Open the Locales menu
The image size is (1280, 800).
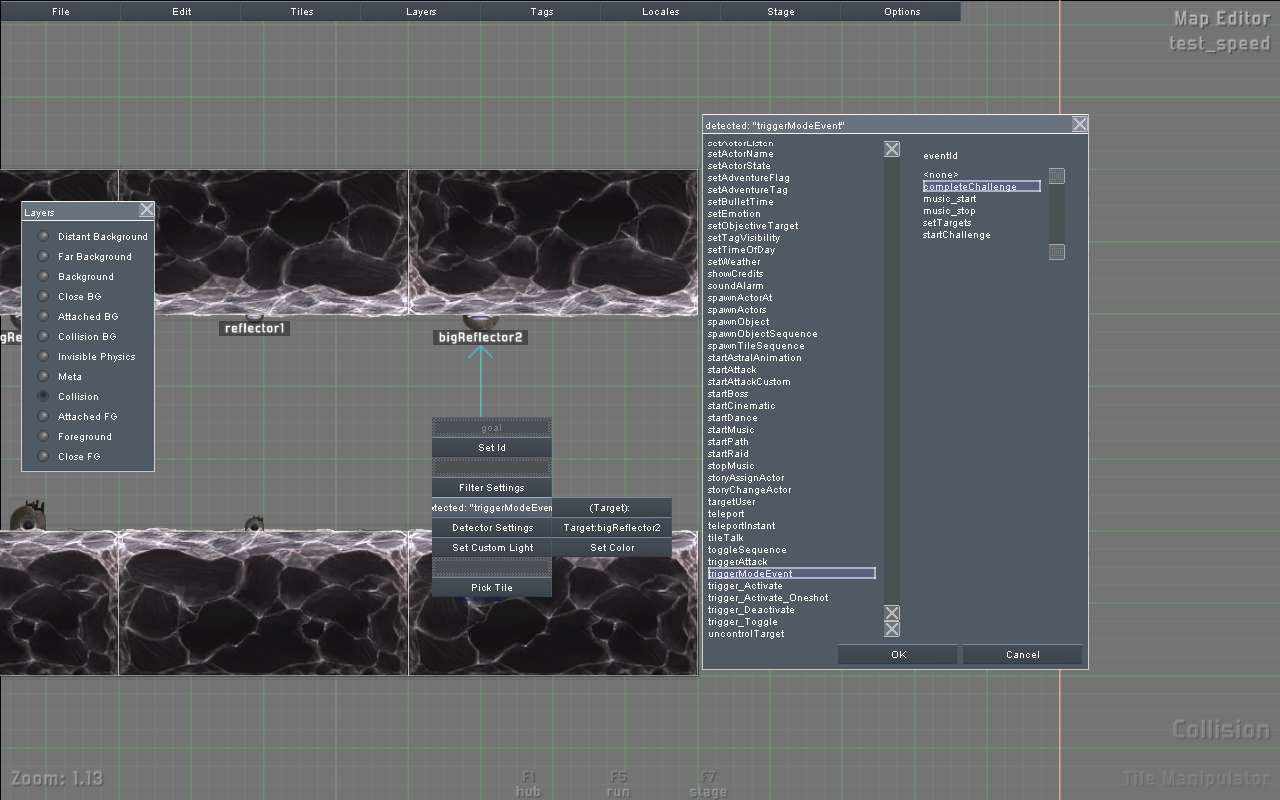[x=660, y=12]
